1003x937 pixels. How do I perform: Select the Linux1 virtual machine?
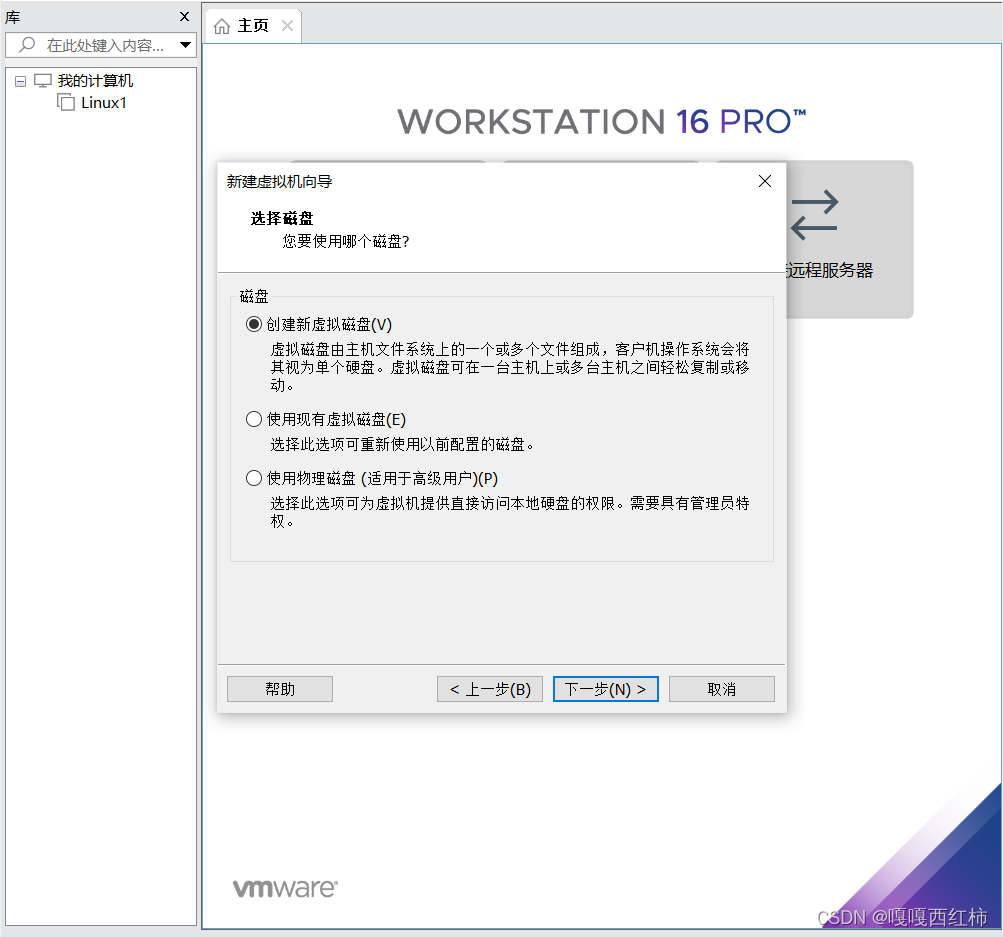pos(104,102)
